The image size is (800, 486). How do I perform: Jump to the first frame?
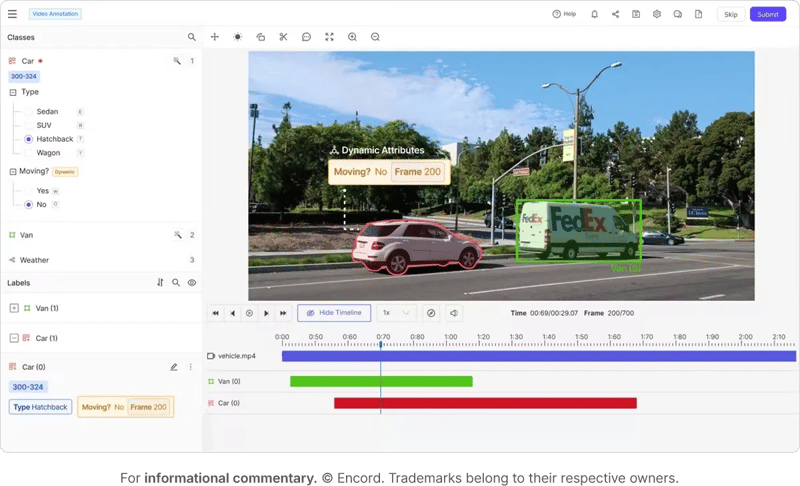click(215, 313)
